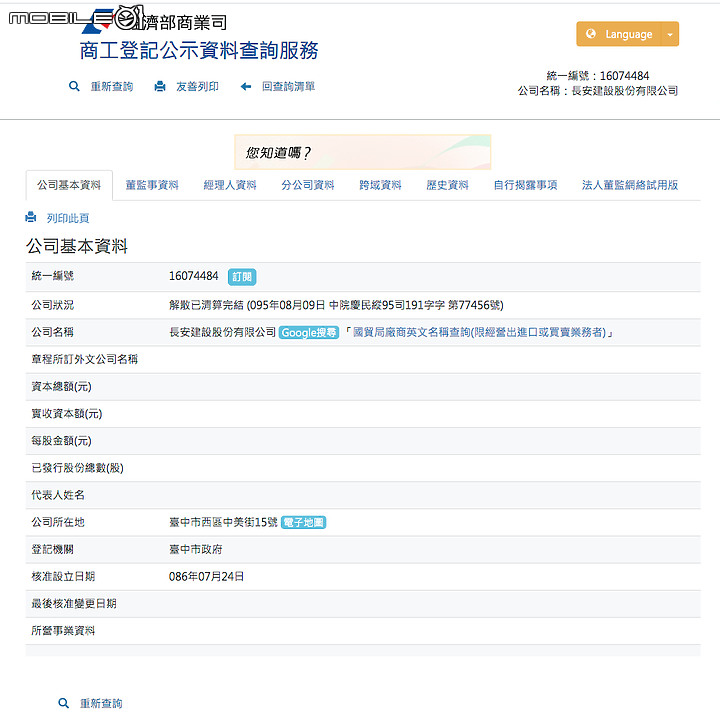Click the header text 公司名稱：長安建設股份有限公司

[598, 91]
